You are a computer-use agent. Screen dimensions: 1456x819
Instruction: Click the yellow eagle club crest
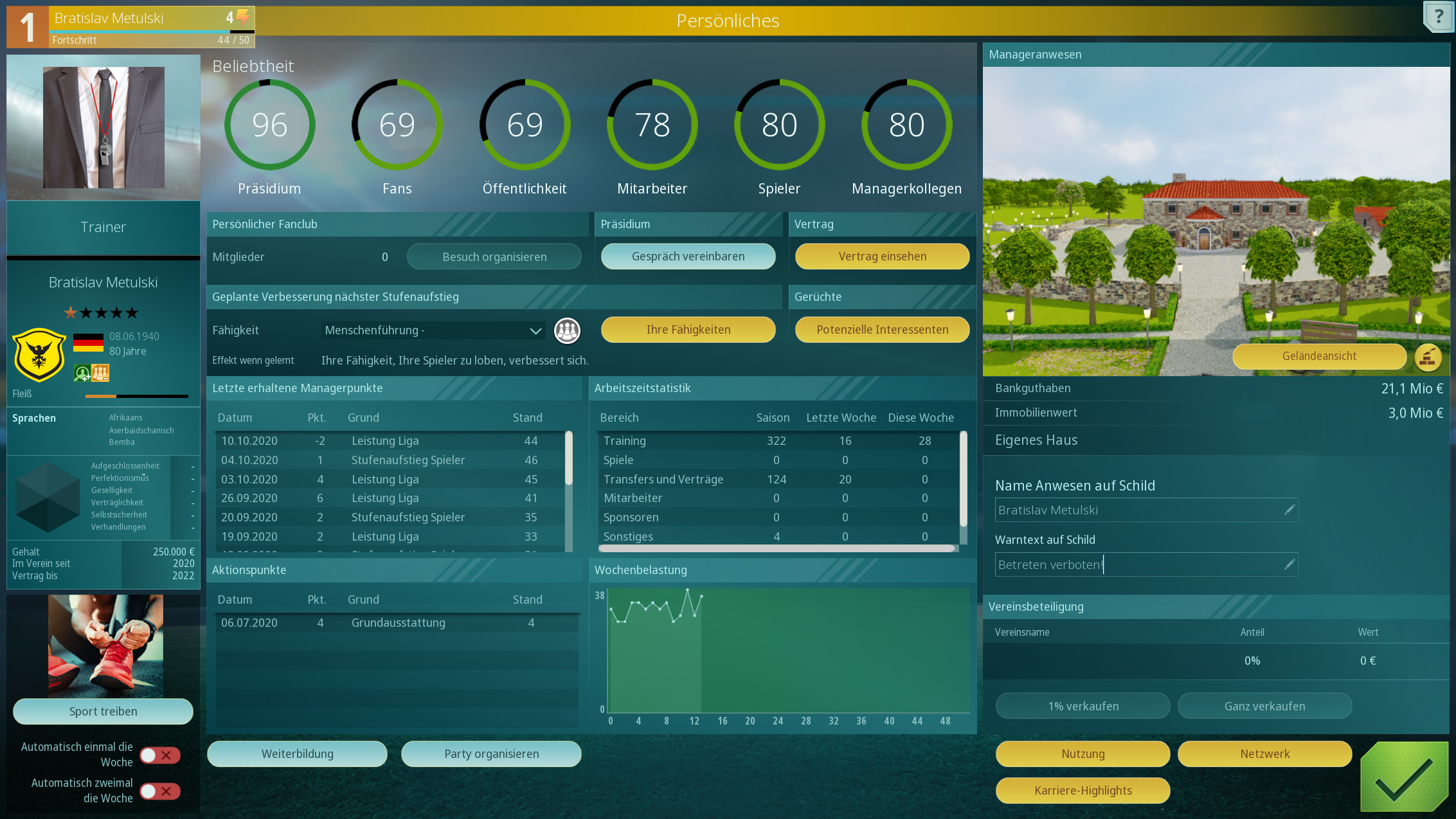point(39,354)
